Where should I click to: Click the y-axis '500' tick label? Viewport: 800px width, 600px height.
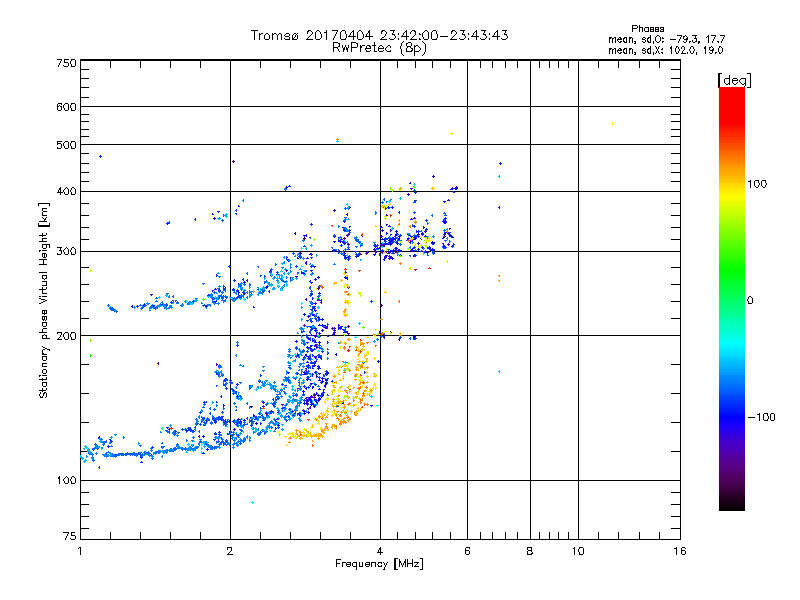point(67,145)
